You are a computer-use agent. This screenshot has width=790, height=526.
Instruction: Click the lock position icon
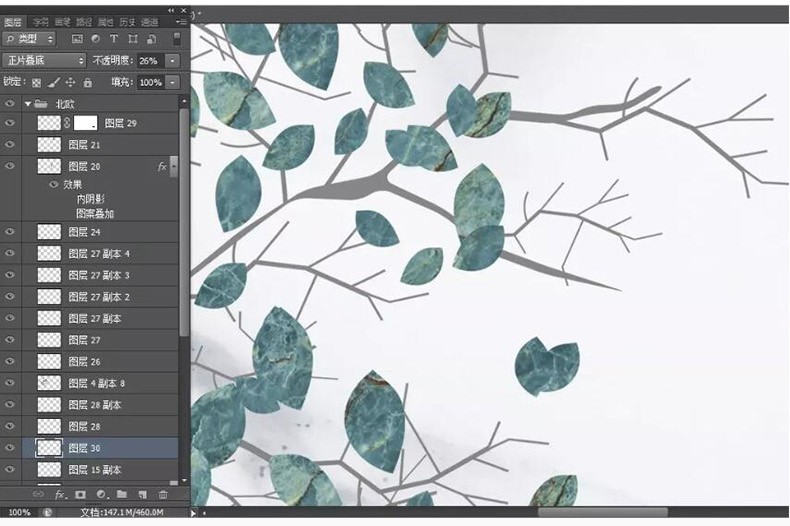coord(70,82)
